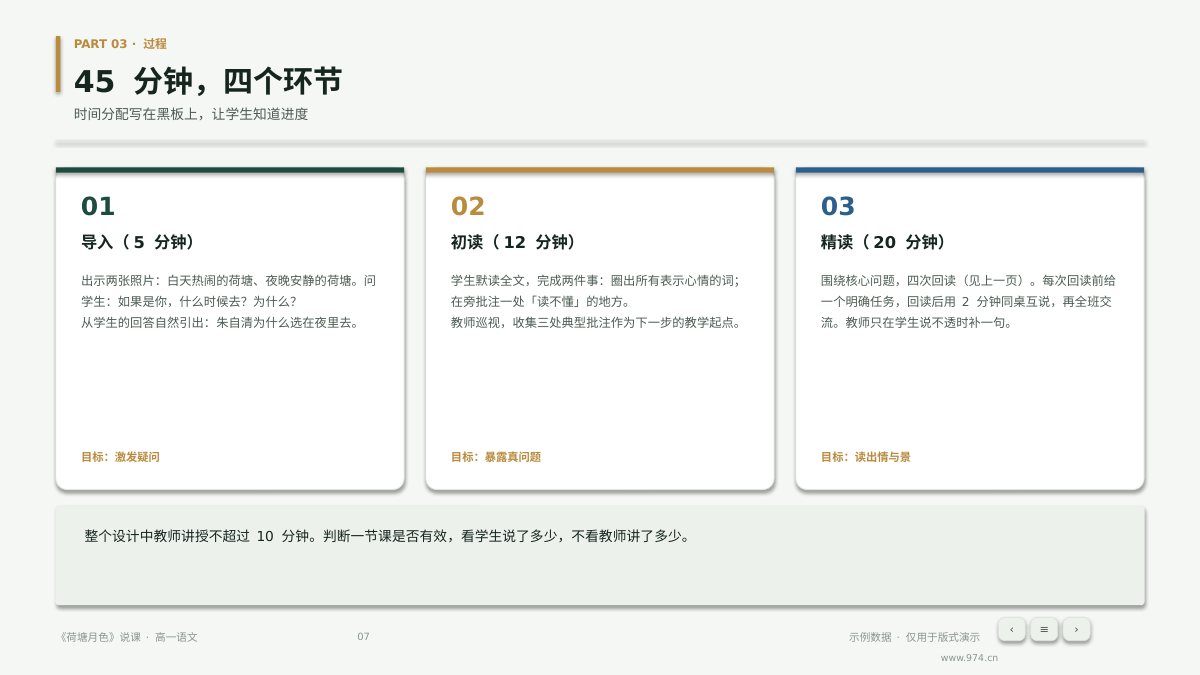Click paragraph starting "围绕核心问题"
This screenshot has height=675, width=1200.
tap(969, 301)
